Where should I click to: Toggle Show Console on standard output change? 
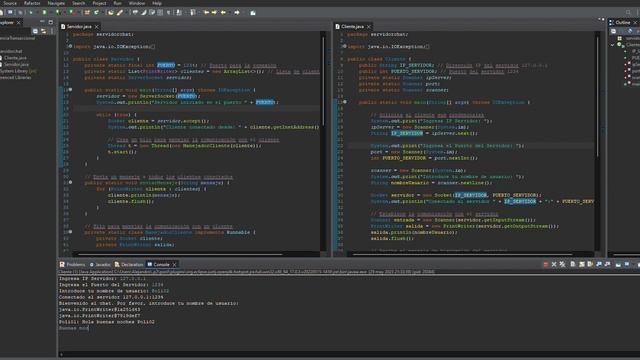point(599,264)
